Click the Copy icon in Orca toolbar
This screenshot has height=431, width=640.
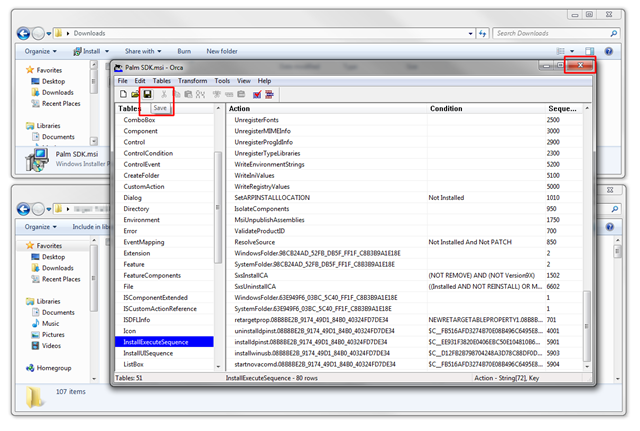pos(176,94)
